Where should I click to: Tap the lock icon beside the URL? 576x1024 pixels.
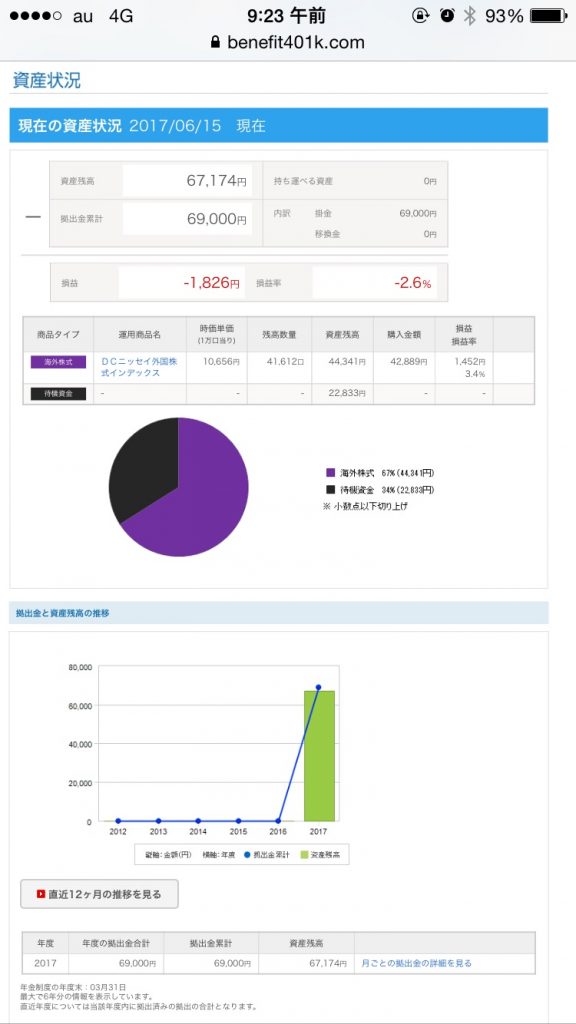[216, 42]
